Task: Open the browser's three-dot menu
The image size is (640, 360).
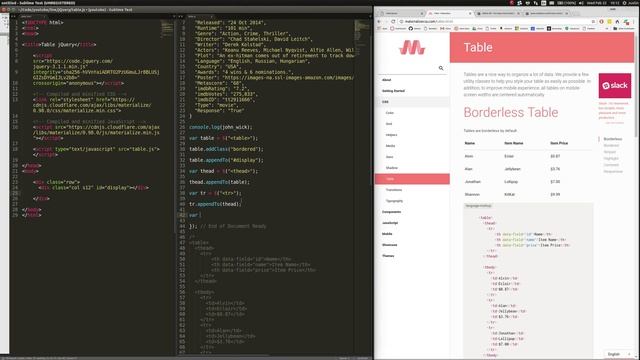Action: (x=634, y=21)
